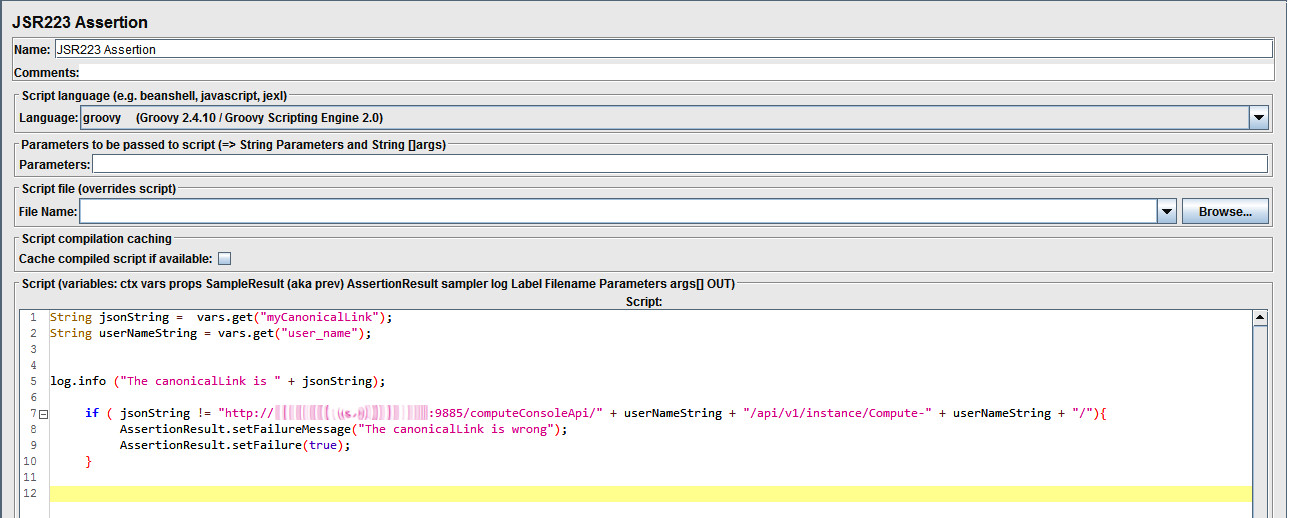This screenshot has height=518, width=1289.
Task: Click 'AssertionResult.setFailureMessage' on line 8
Action: [x=236, y=429]
